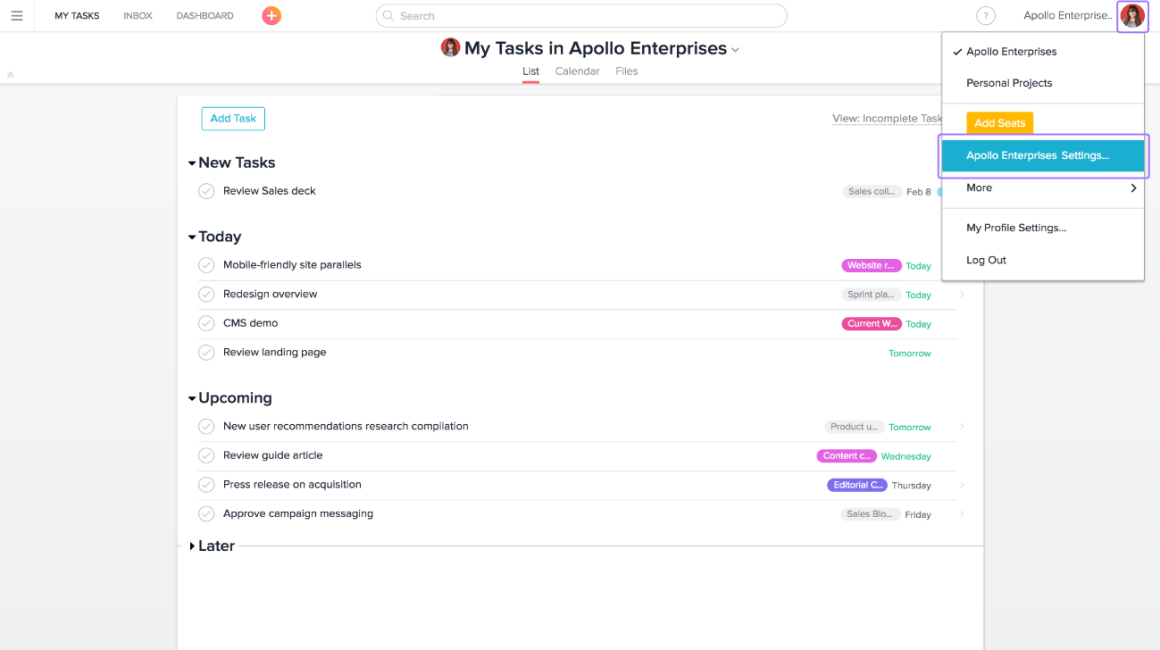Click the avatar beside the My Tasks title
The height and width of the screenshot is (650, 1160).
[450, 47]
